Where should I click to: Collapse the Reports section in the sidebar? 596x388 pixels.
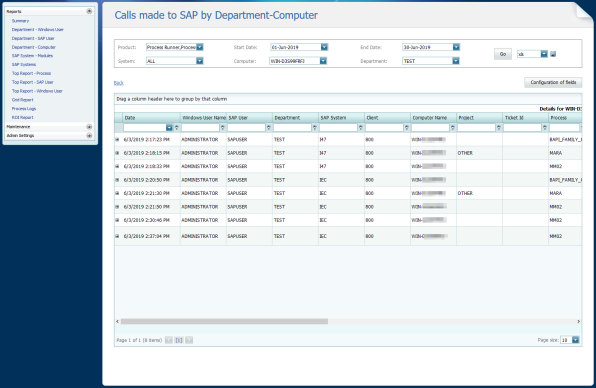[89, 11]
